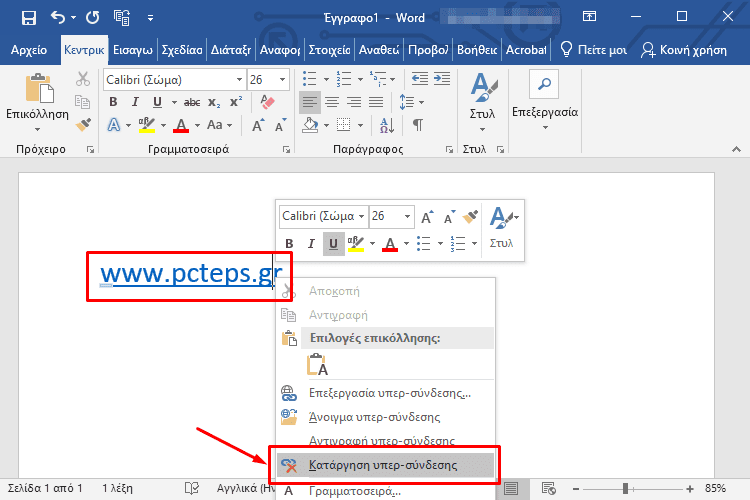750x500 pixels.
Task: Toggle justify alignment
Action: (x=376, y=102)
